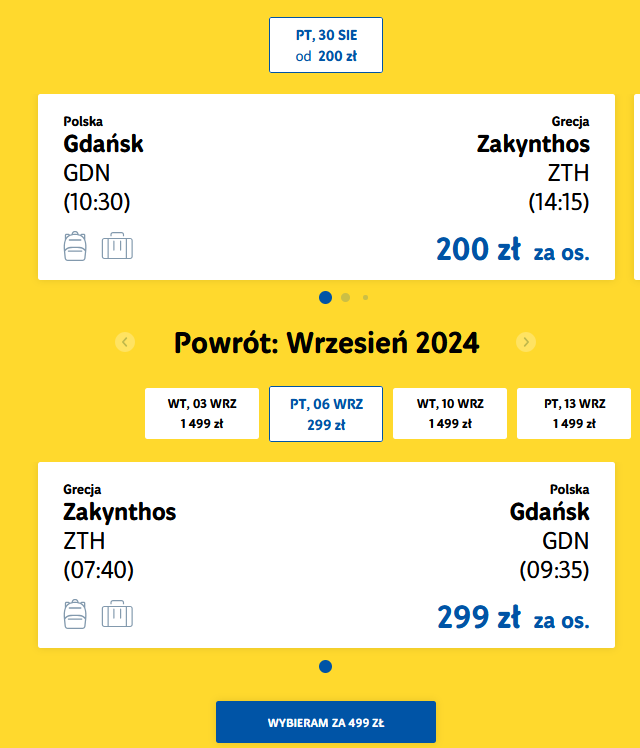The height and width of the screenshot is (748, 640).
Task: Choose PT, 30 SIE departure date
Action: (326, 45)
